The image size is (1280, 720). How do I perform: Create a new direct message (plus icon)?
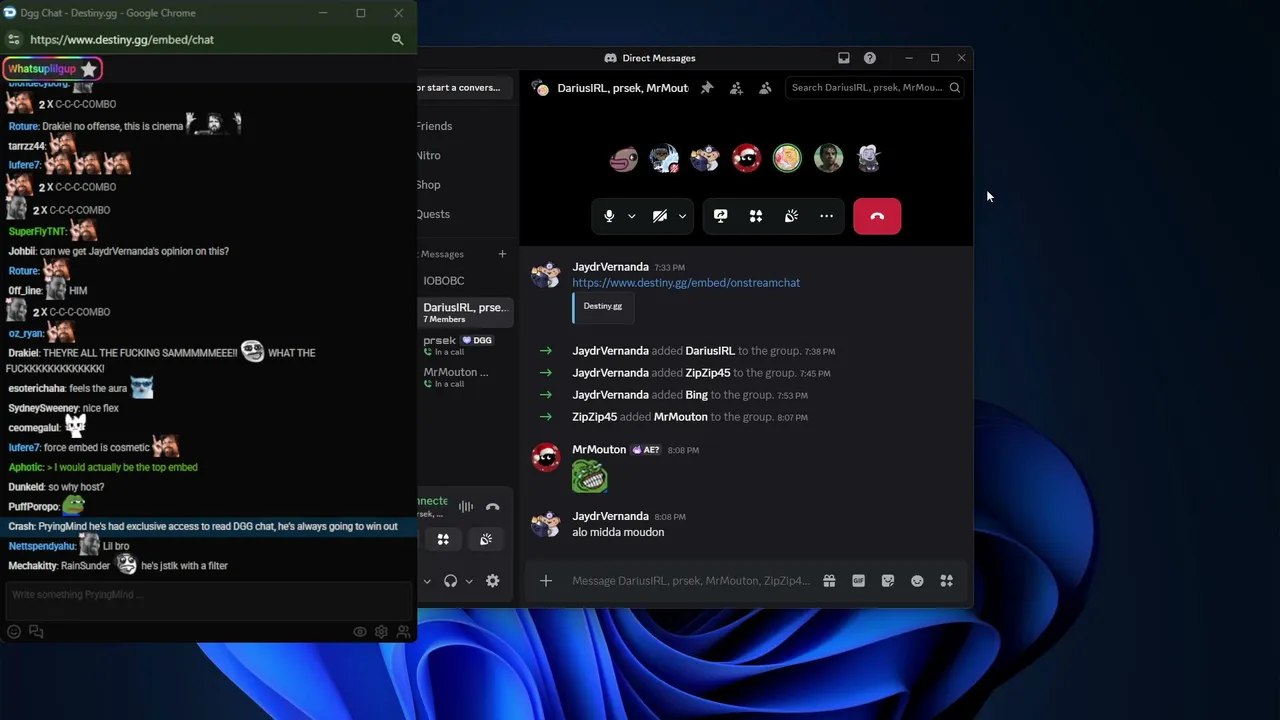point(502,254)
